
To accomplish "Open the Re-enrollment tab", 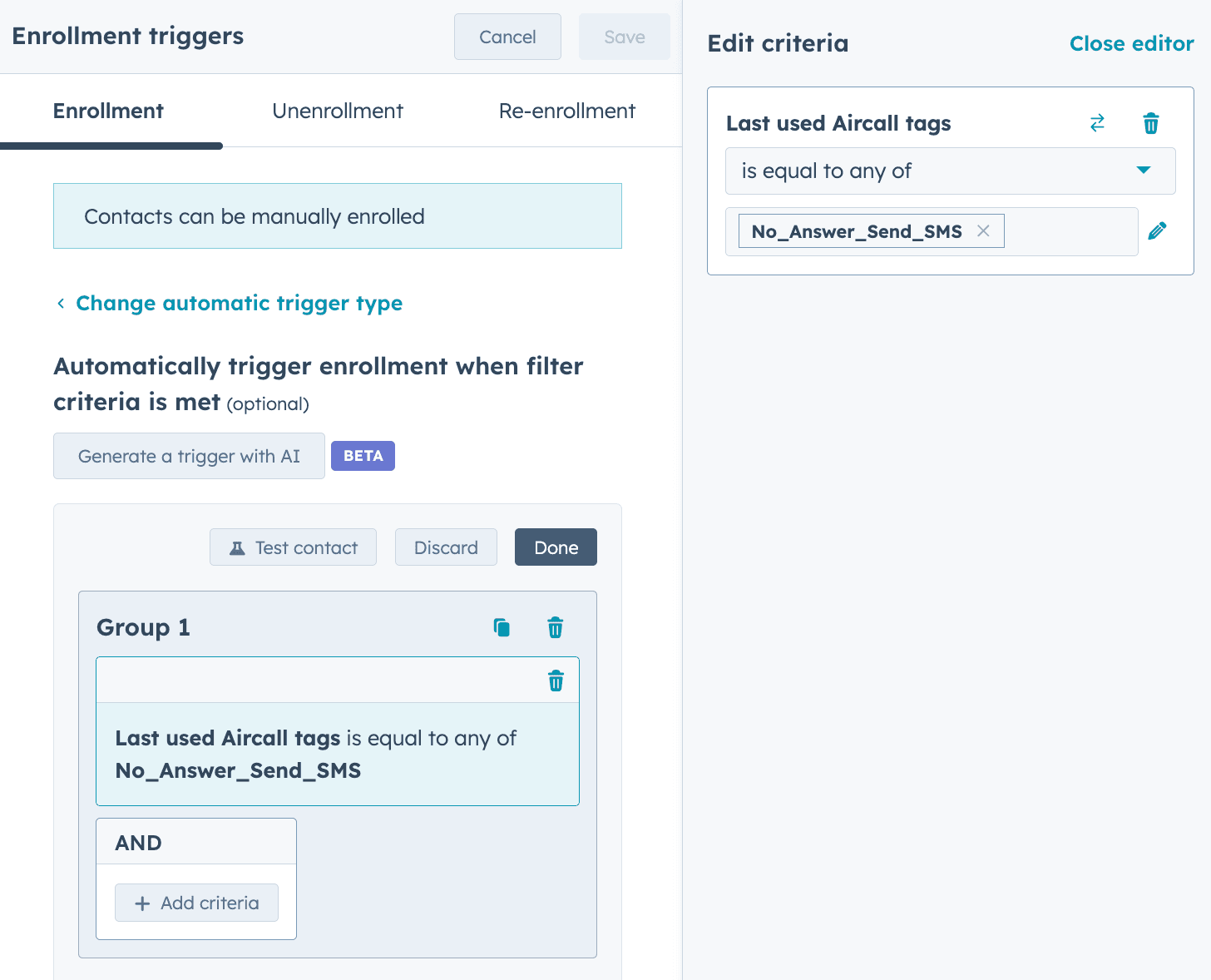I will pos(566,111).
